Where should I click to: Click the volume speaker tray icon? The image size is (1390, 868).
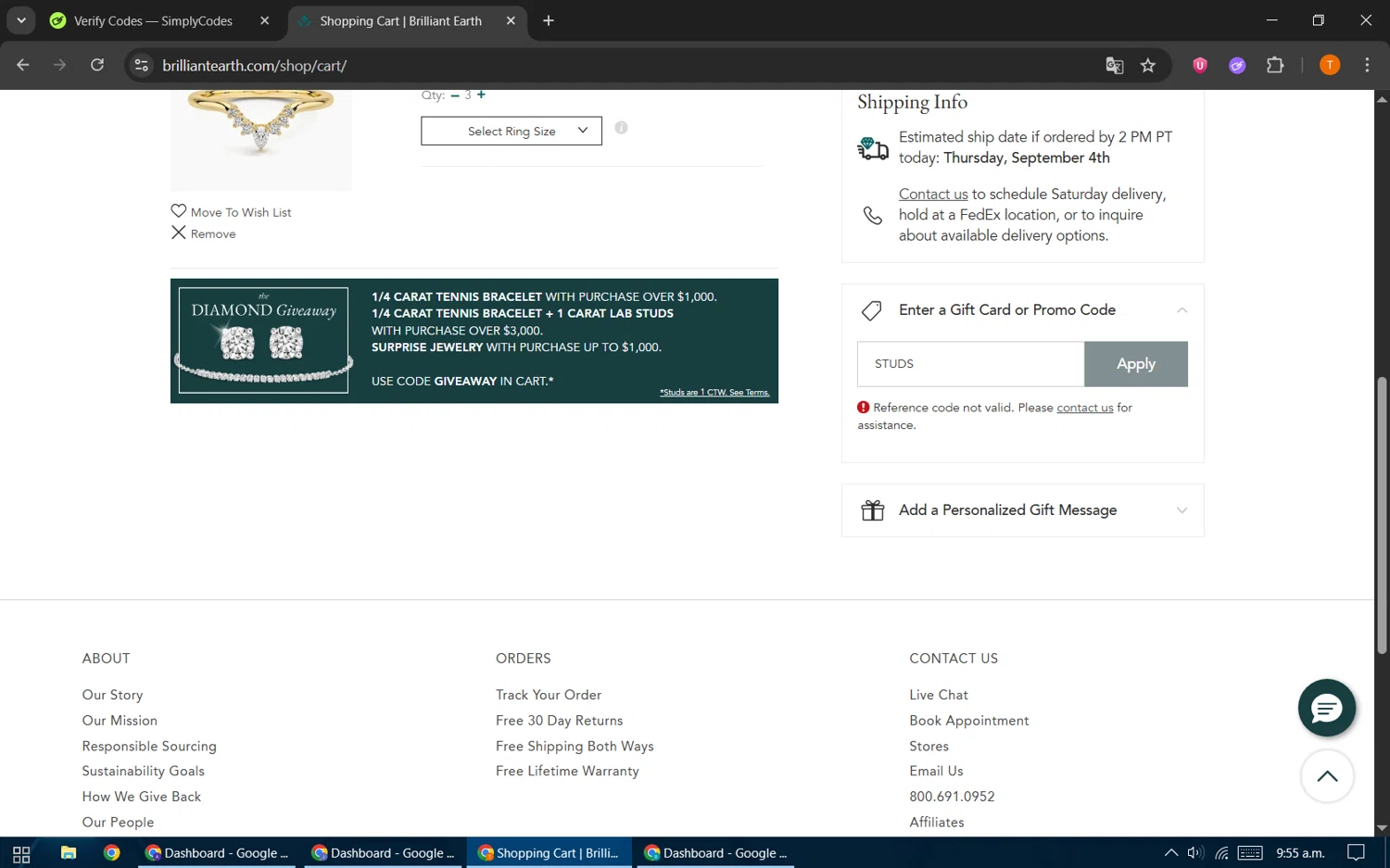(x=1195, y=853)
